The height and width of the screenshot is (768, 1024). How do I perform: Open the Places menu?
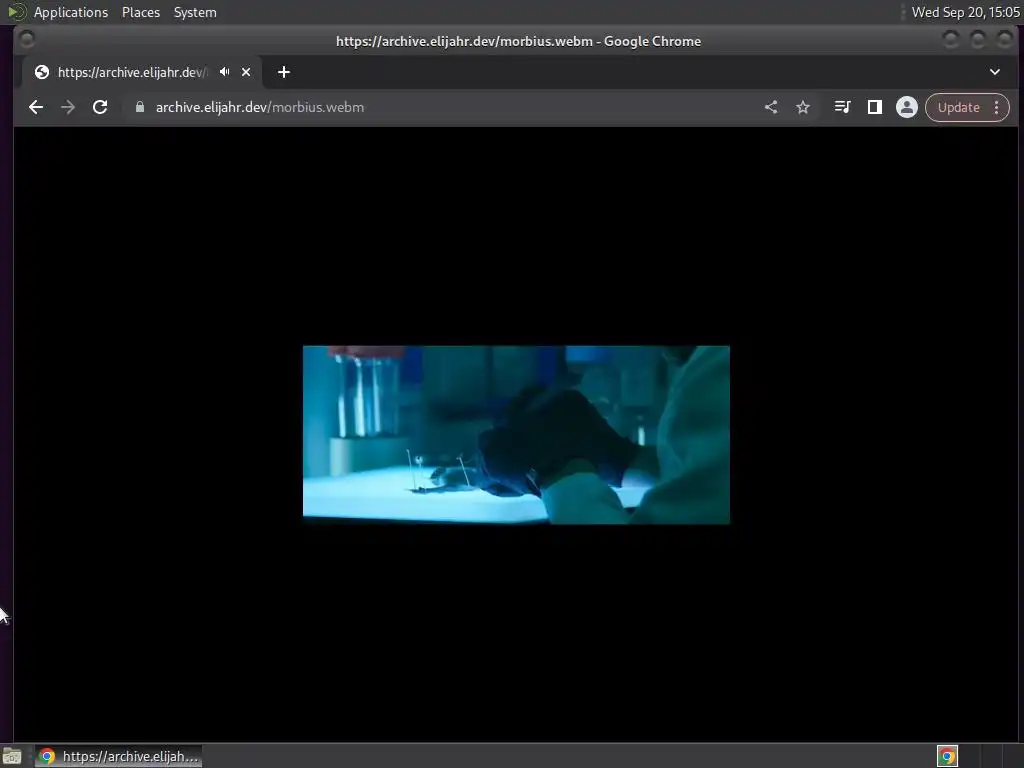pyautogui.click(x=140, y=12)
